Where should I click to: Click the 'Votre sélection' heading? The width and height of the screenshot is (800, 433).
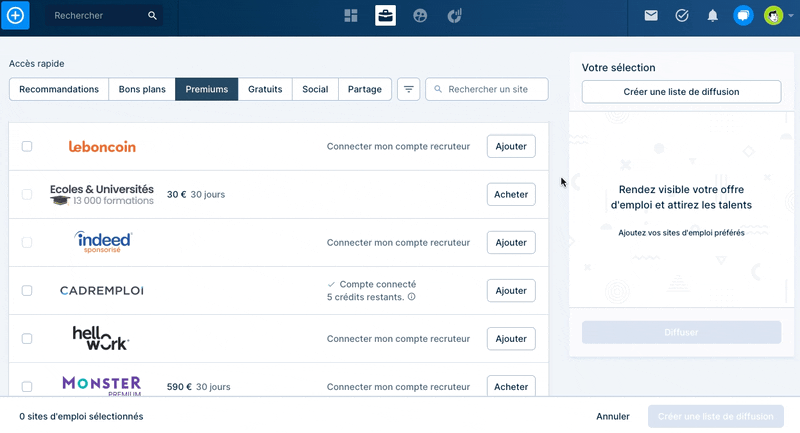tap(618, 68)
